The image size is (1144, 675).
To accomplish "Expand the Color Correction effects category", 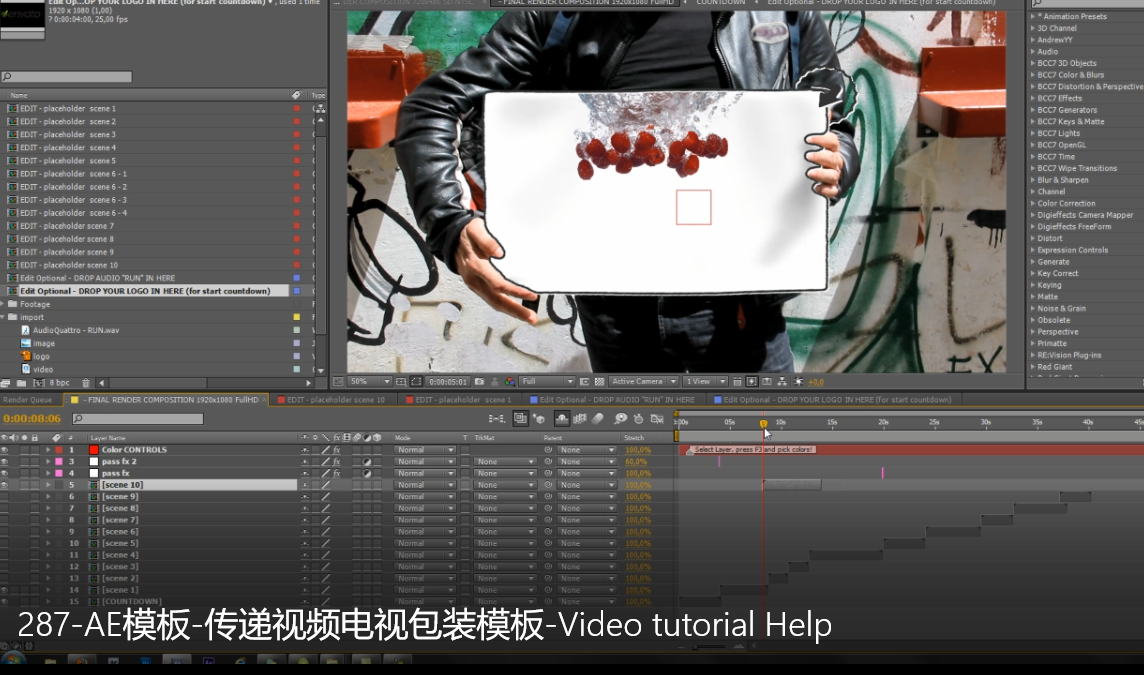I will [x=1032, y=204].
